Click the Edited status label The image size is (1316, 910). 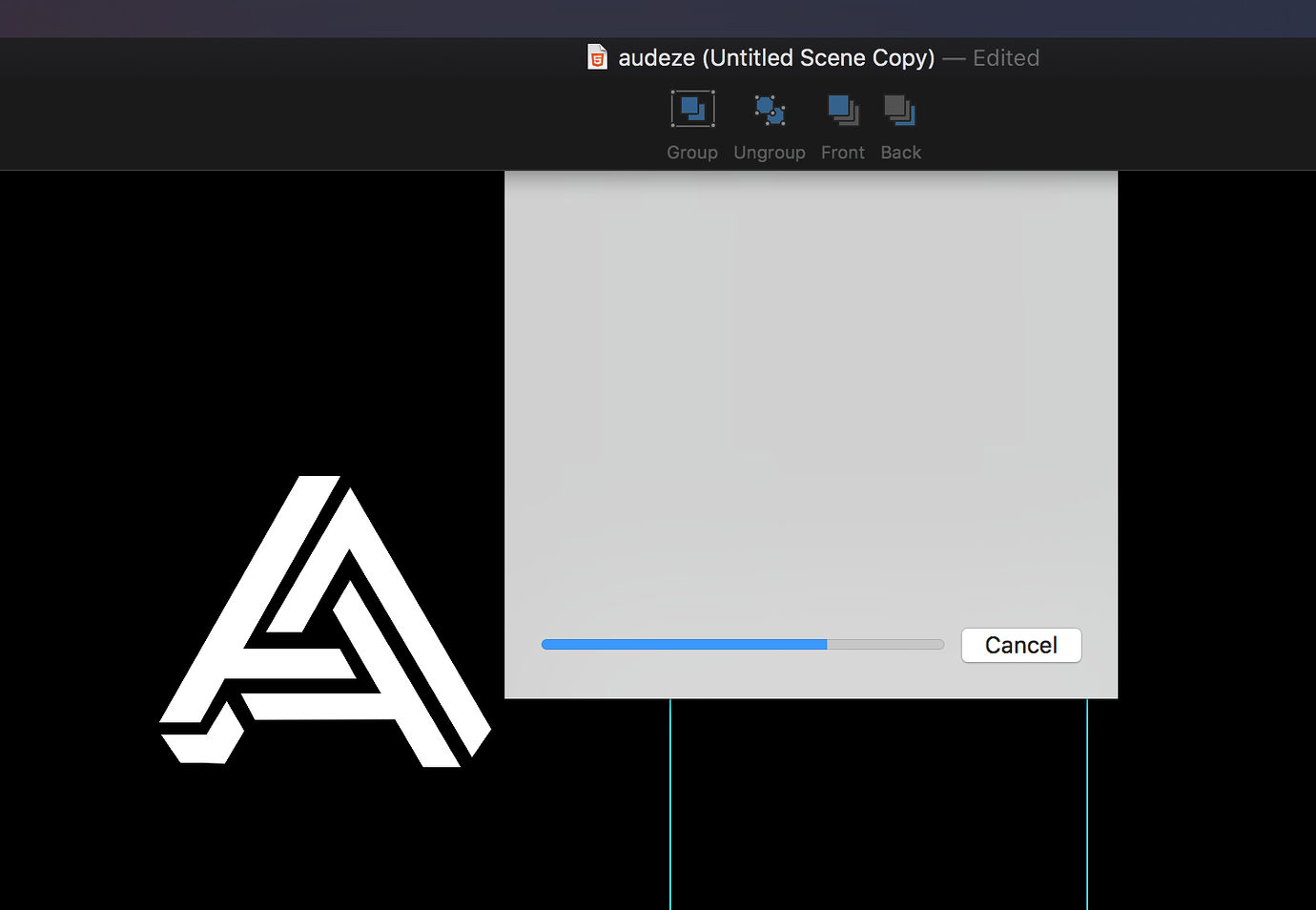click(1006, 58)
